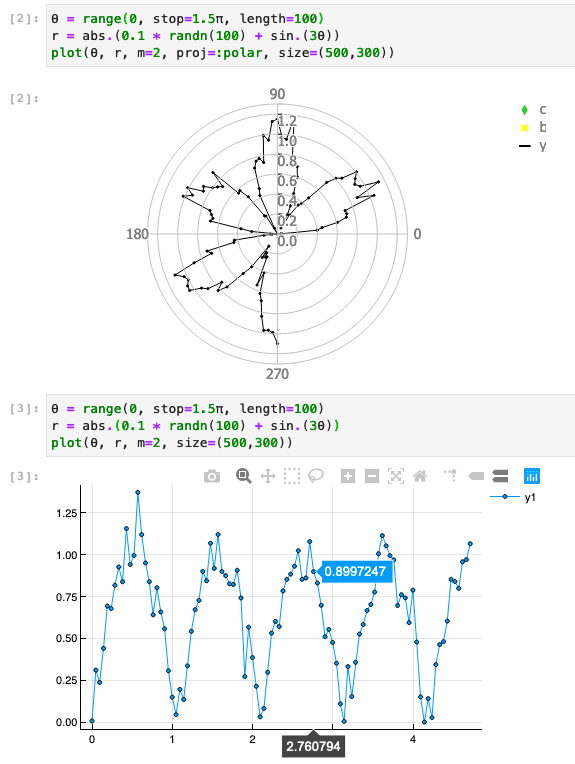Open the Plotly logo link

coord(532,476)
